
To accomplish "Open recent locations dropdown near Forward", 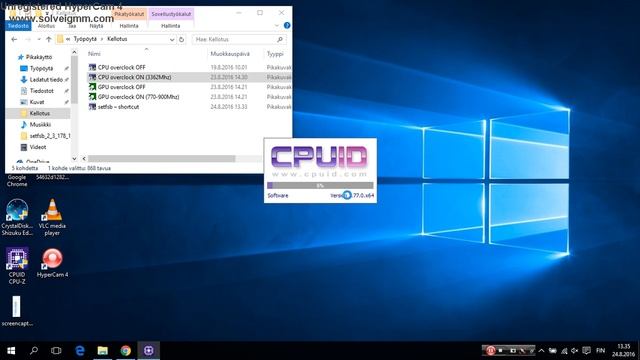I will 39,40.
